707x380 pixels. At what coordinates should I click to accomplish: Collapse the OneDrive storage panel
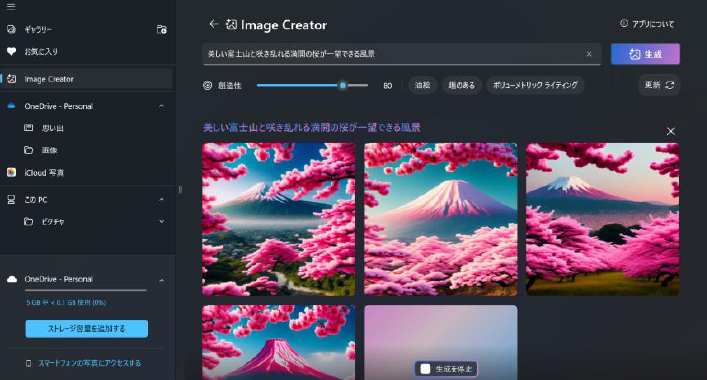[161, 280]
